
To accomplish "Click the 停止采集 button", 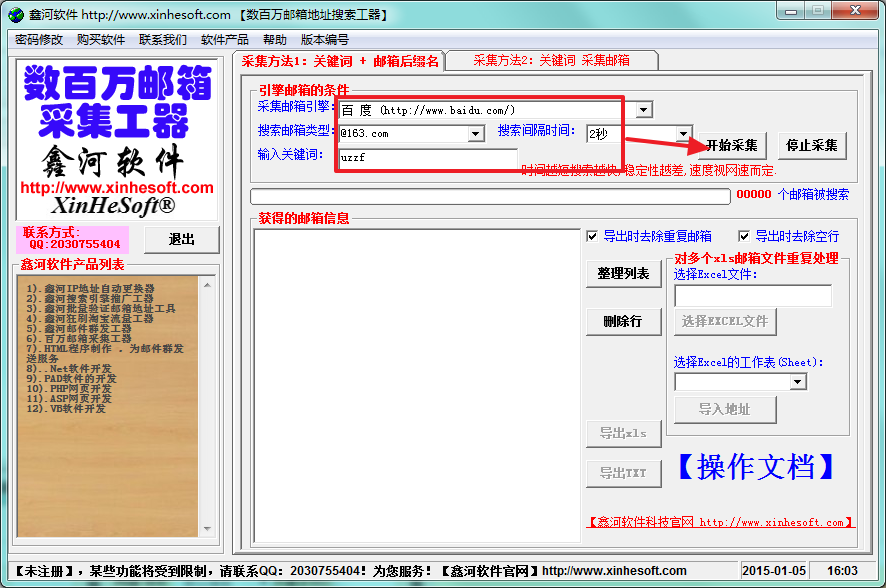I will (x=812, y=146).
